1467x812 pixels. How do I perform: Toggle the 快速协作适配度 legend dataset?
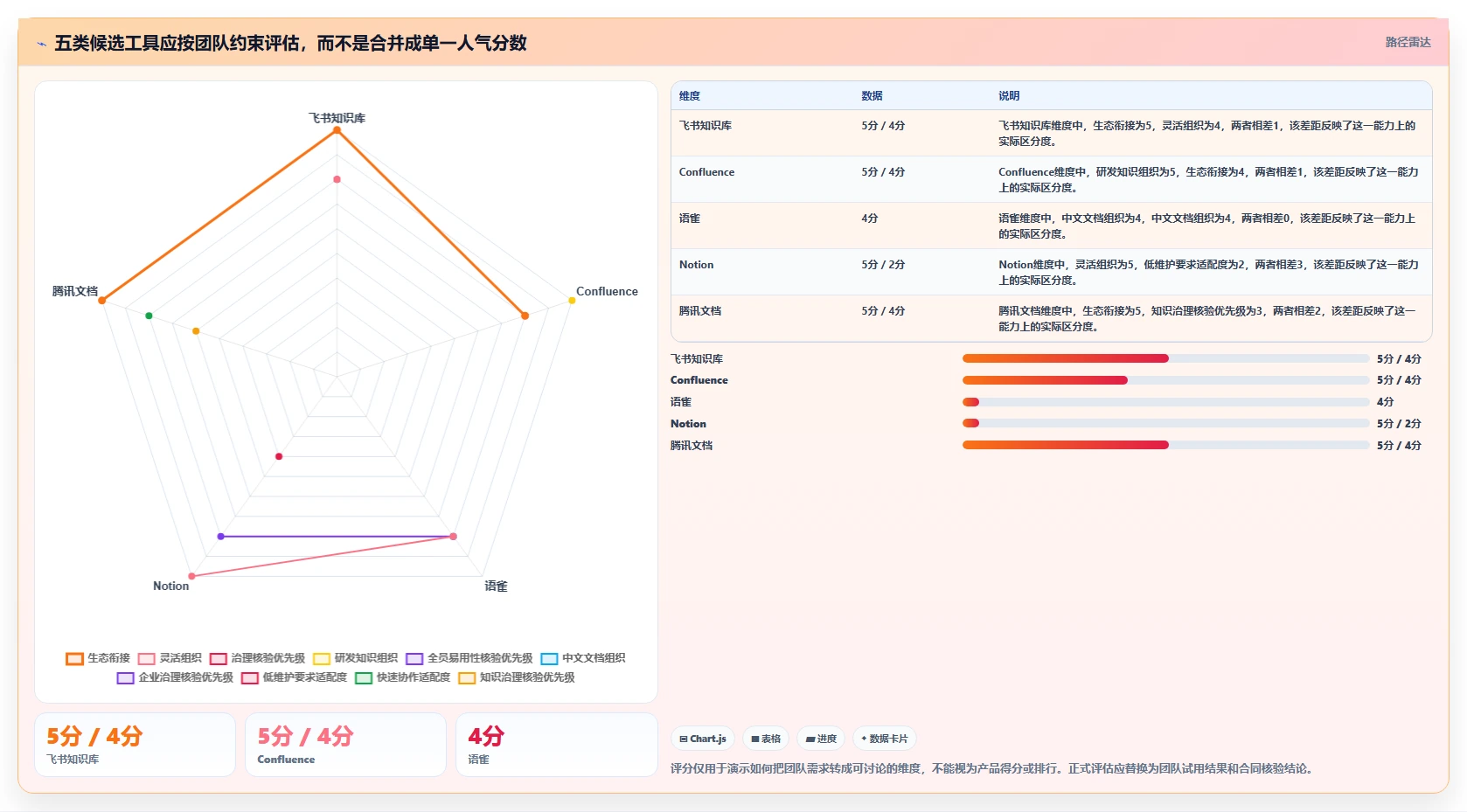403,677
